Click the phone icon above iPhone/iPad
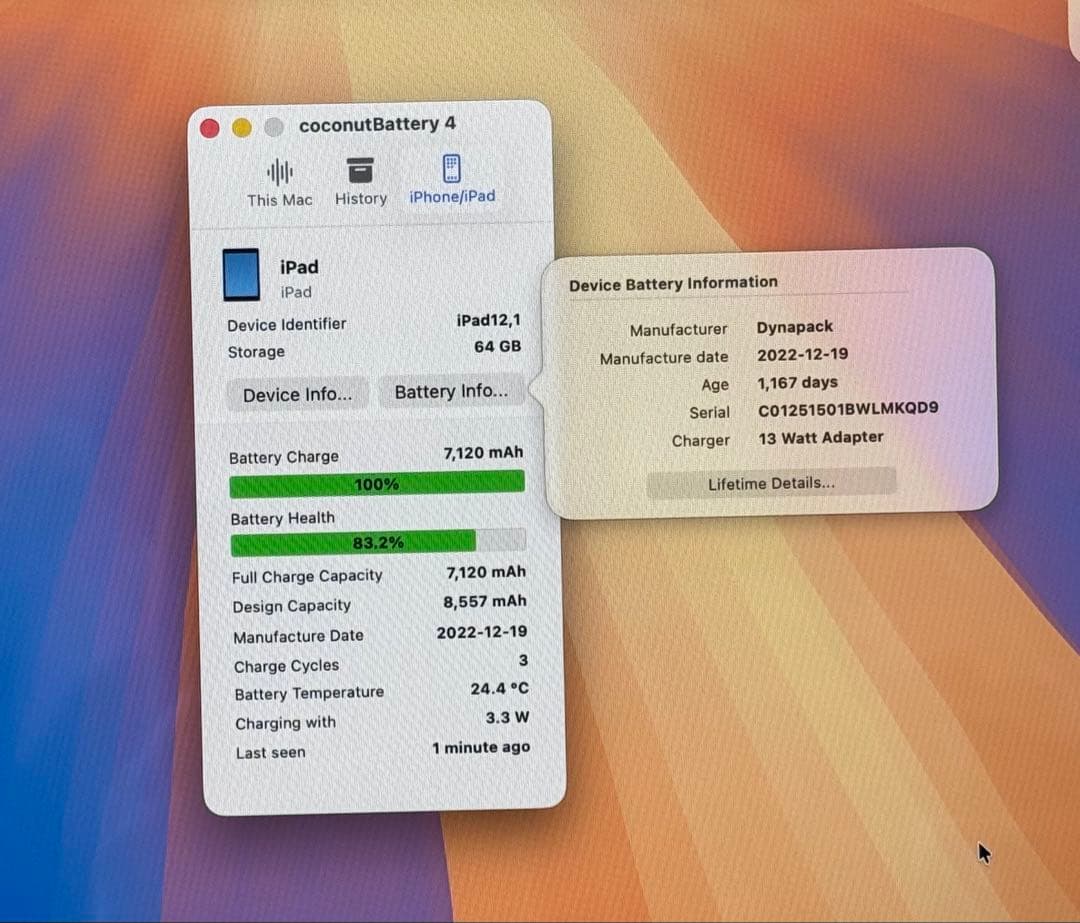 451,168
